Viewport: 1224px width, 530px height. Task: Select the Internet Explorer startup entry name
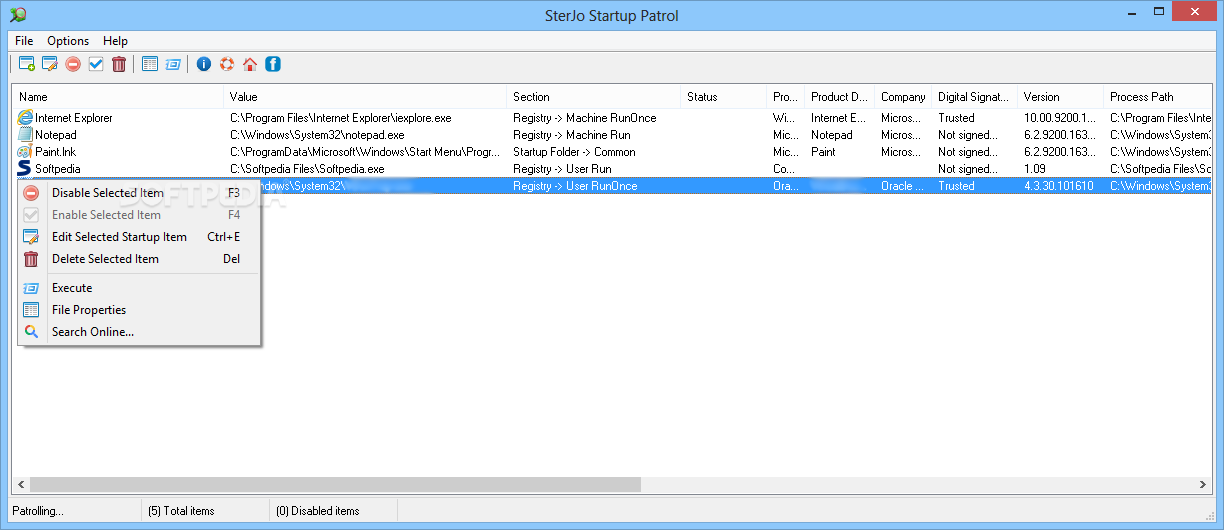click(x=74, y=118)
